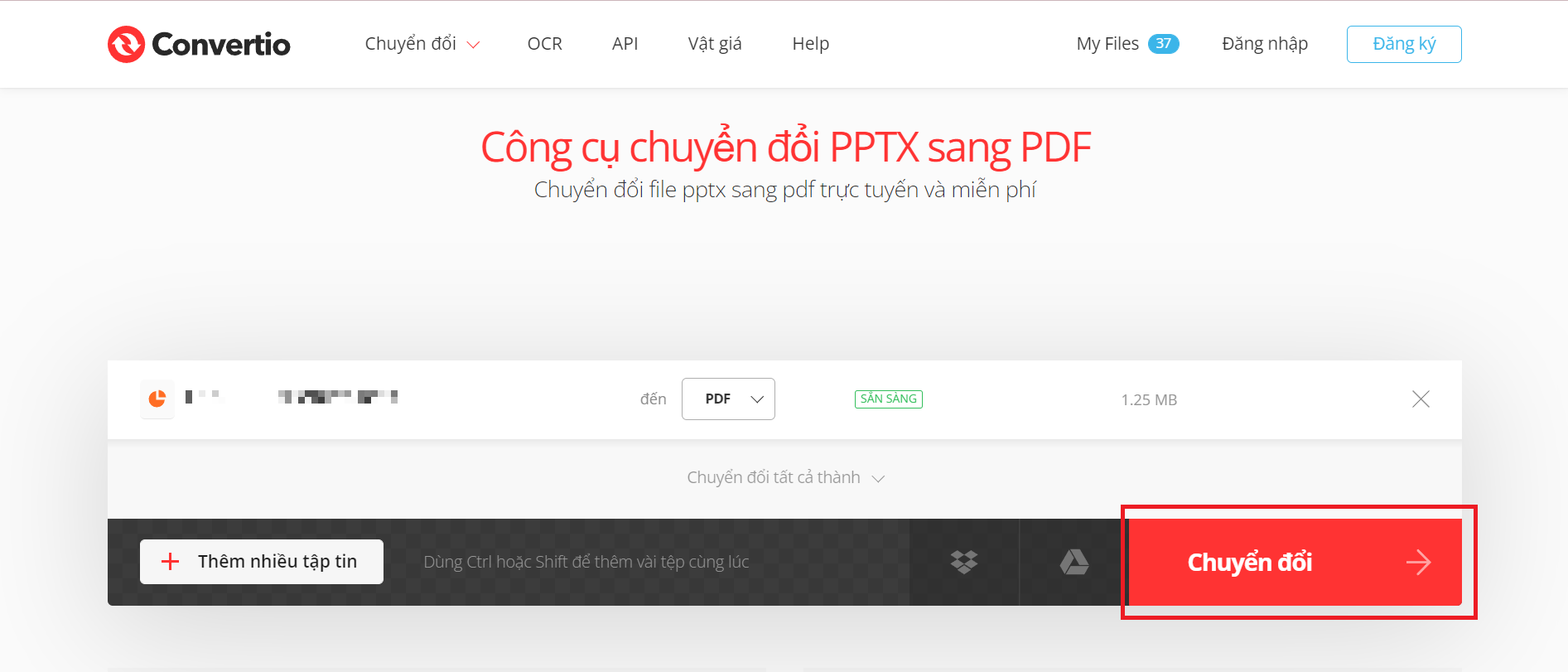1568x672 pixels.
Task: Click the 37 files count badge
Action: (1164, 44)
